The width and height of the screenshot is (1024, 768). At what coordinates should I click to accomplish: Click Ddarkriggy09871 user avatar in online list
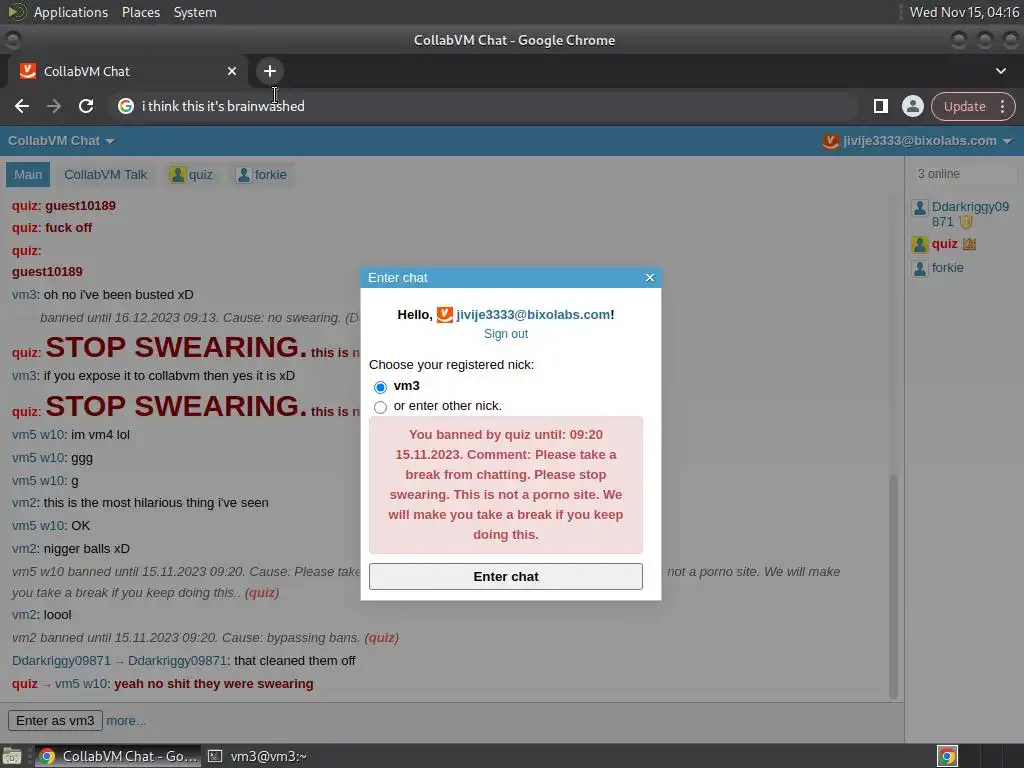pyautogui.click(x=920, y=208)
